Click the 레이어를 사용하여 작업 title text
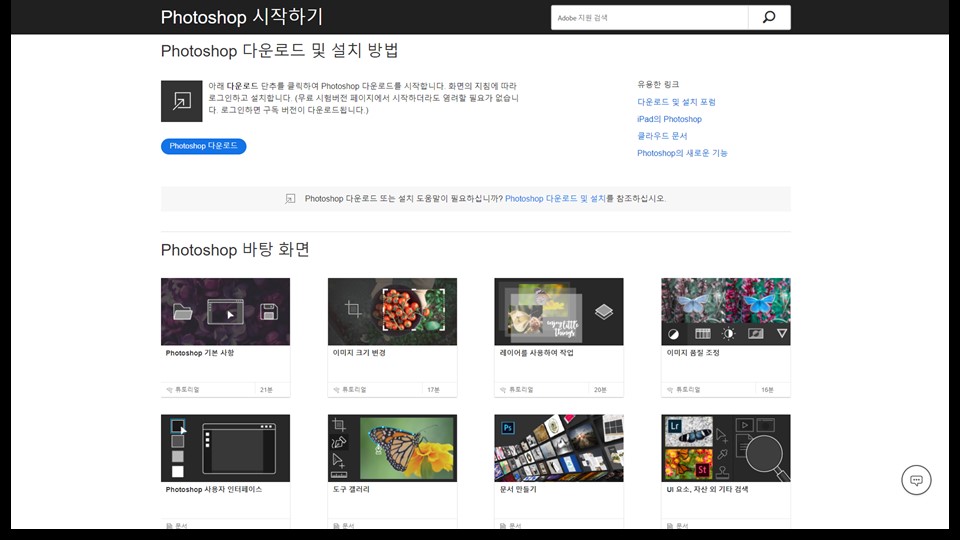 [x=536, y=353]
